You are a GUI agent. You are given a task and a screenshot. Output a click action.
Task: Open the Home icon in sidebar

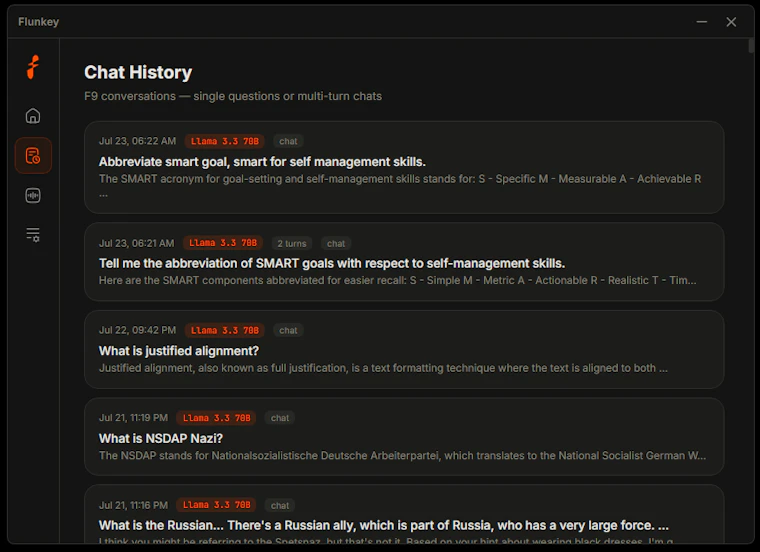tap(33, 116)
